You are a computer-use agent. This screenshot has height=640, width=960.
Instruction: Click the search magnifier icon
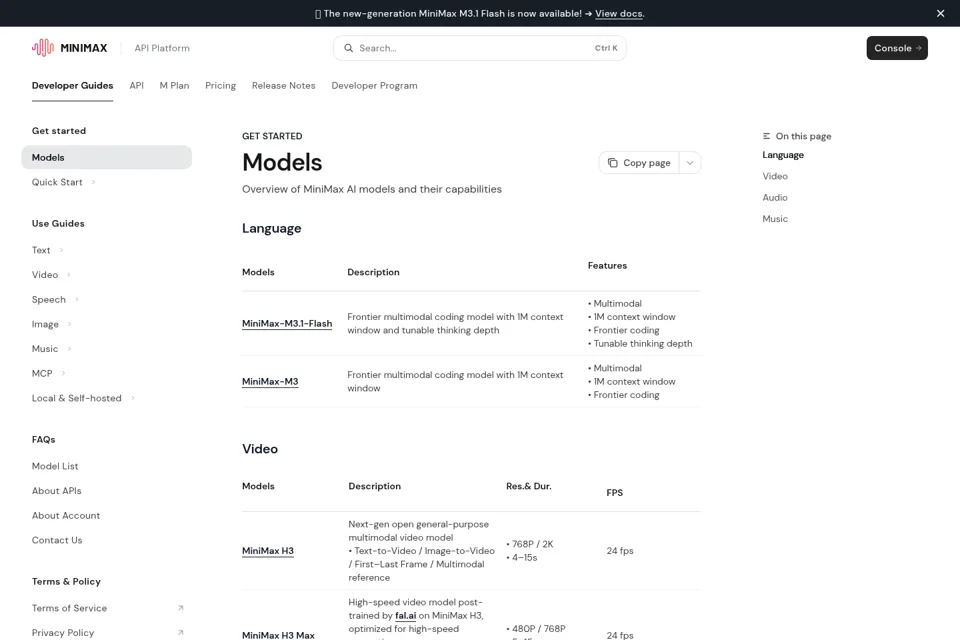tap(348, 48)
